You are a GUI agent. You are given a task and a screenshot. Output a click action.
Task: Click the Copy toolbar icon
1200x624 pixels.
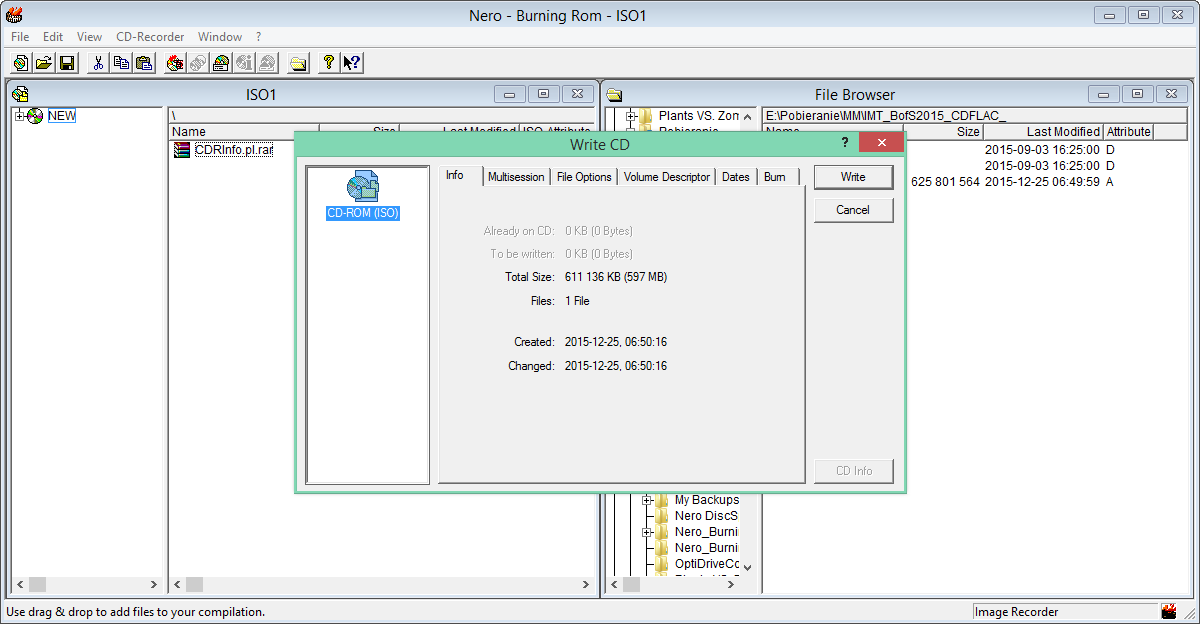(121, 63)
